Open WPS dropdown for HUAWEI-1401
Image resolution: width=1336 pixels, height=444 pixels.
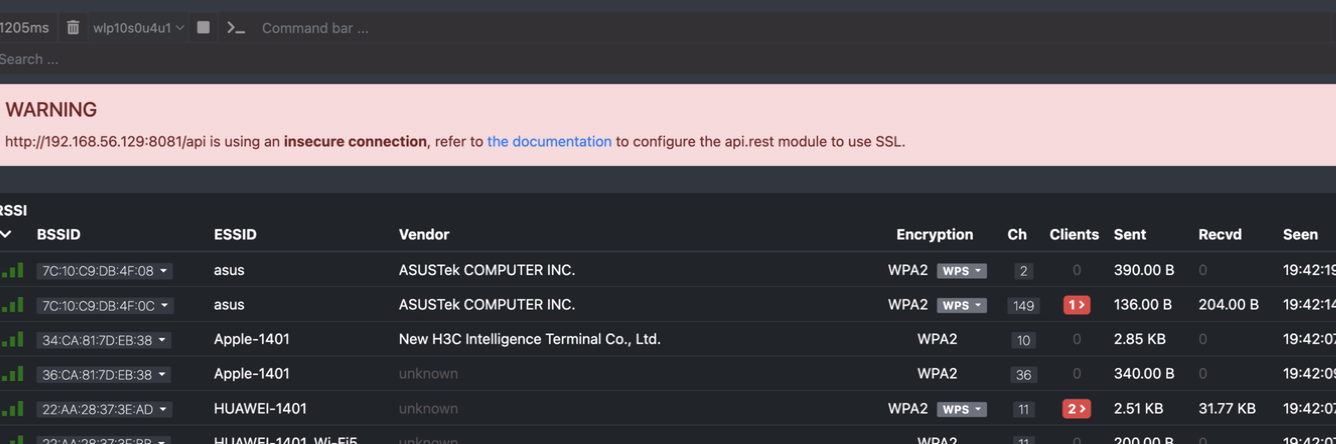pyautogui.click(x=961, y=409)
